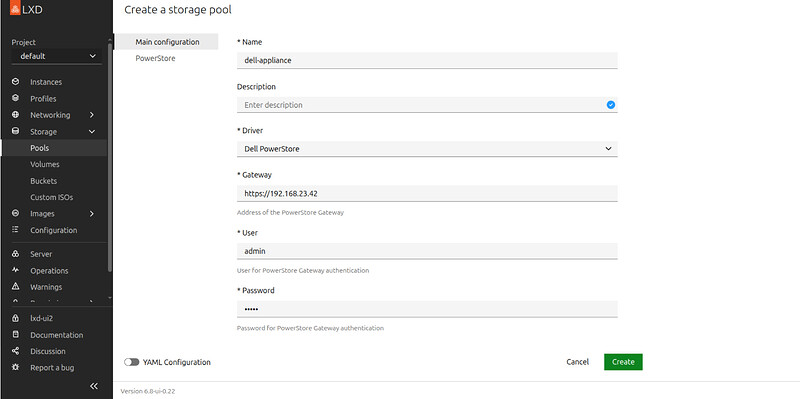This screenshot has height=399, width=800.
Task: Click the User field with admin
Action: coord(427,251)
